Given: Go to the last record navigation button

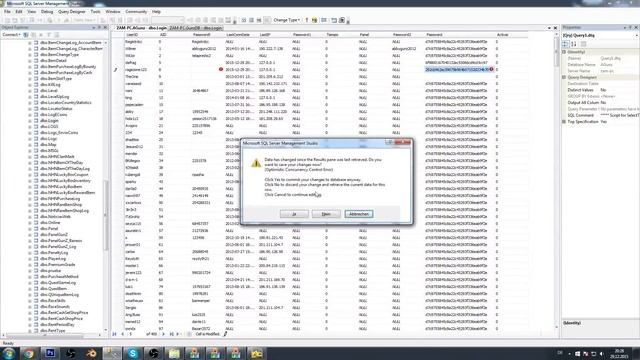Looking at the screenshot, I should point(171,334).
